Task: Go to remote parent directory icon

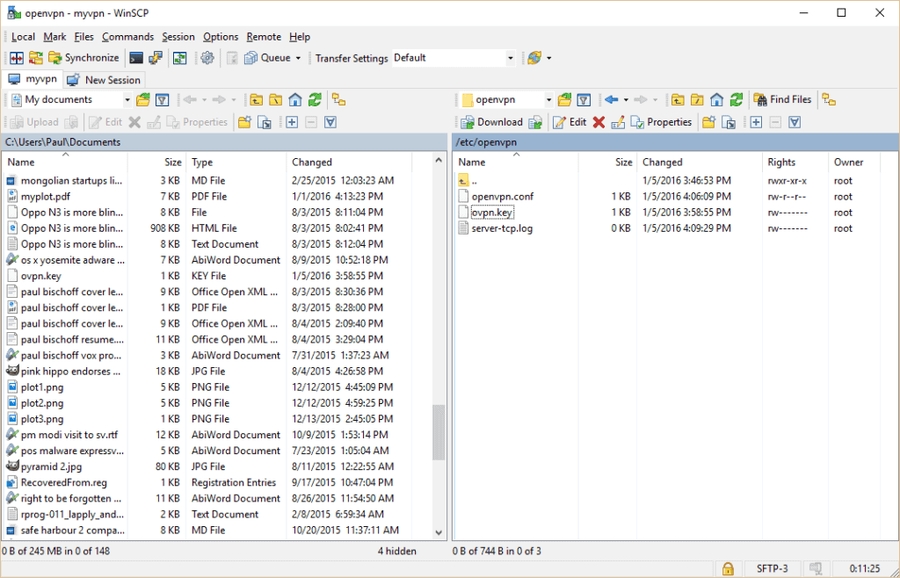Action: 678,100
